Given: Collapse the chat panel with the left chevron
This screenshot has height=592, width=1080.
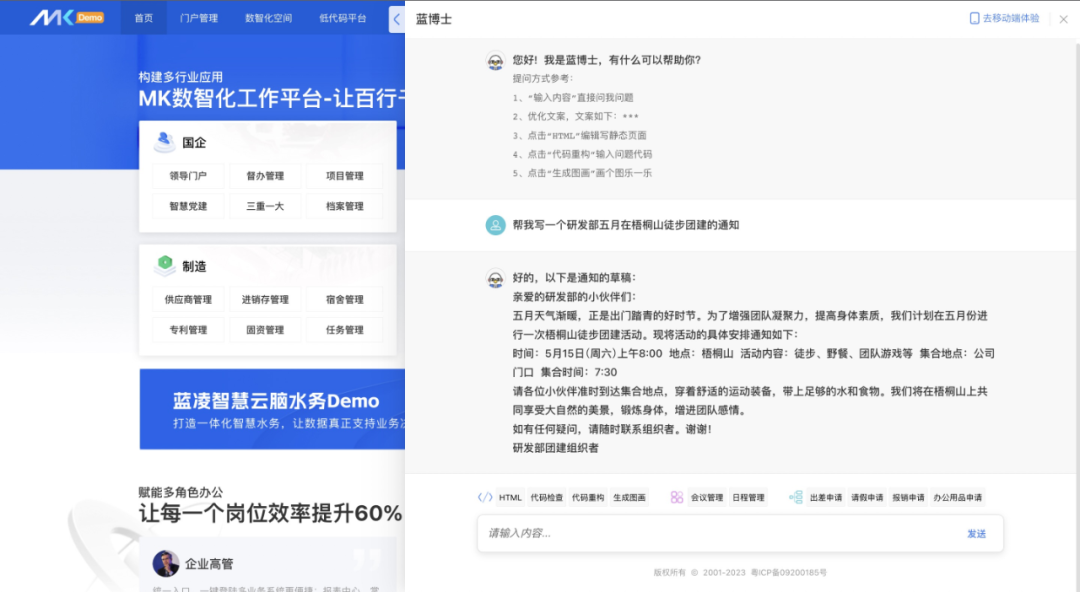Looking at the screenshot, I should pyautogui.click(x=396, y=19).
